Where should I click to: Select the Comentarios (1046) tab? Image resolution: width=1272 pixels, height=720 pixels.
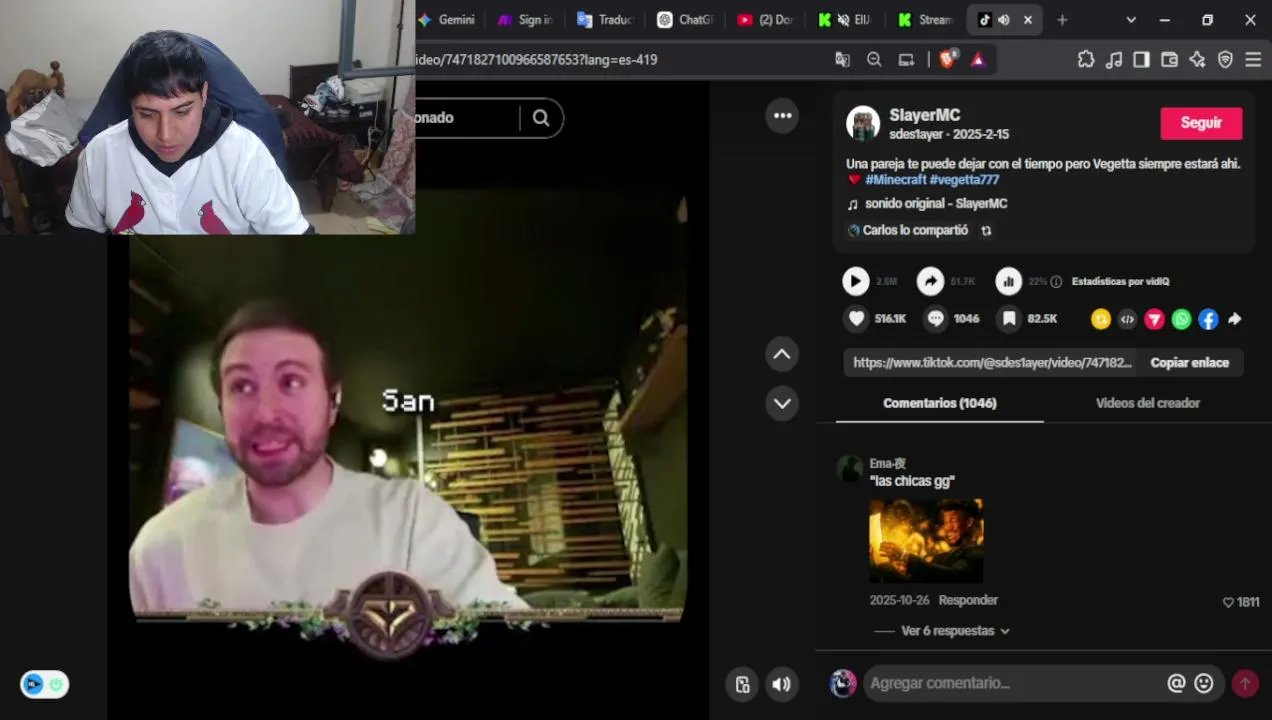[940, 403]
